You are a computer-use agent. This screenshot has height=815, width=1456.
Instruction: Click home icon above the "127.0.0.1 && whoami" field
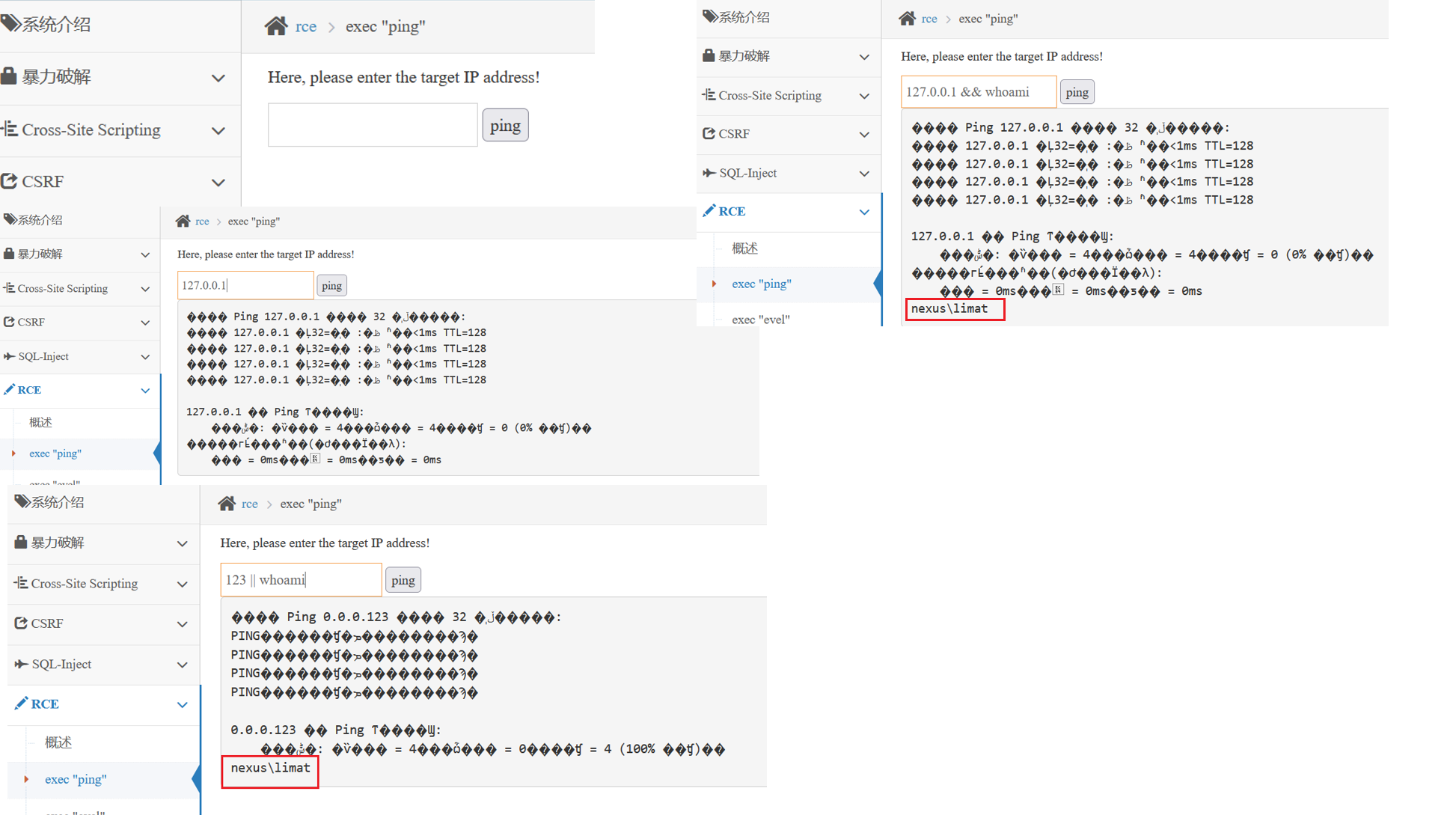(907, 19)
